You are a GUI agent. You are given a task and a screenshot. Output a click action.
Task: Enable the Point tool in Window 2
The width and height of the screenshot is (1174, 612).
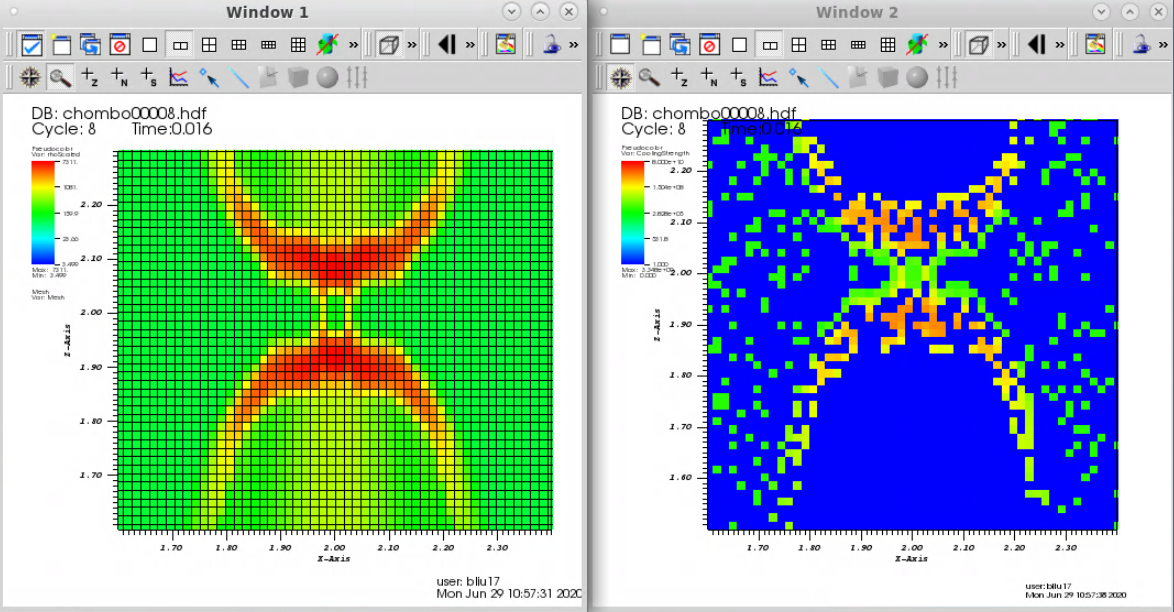pos(798,76)
